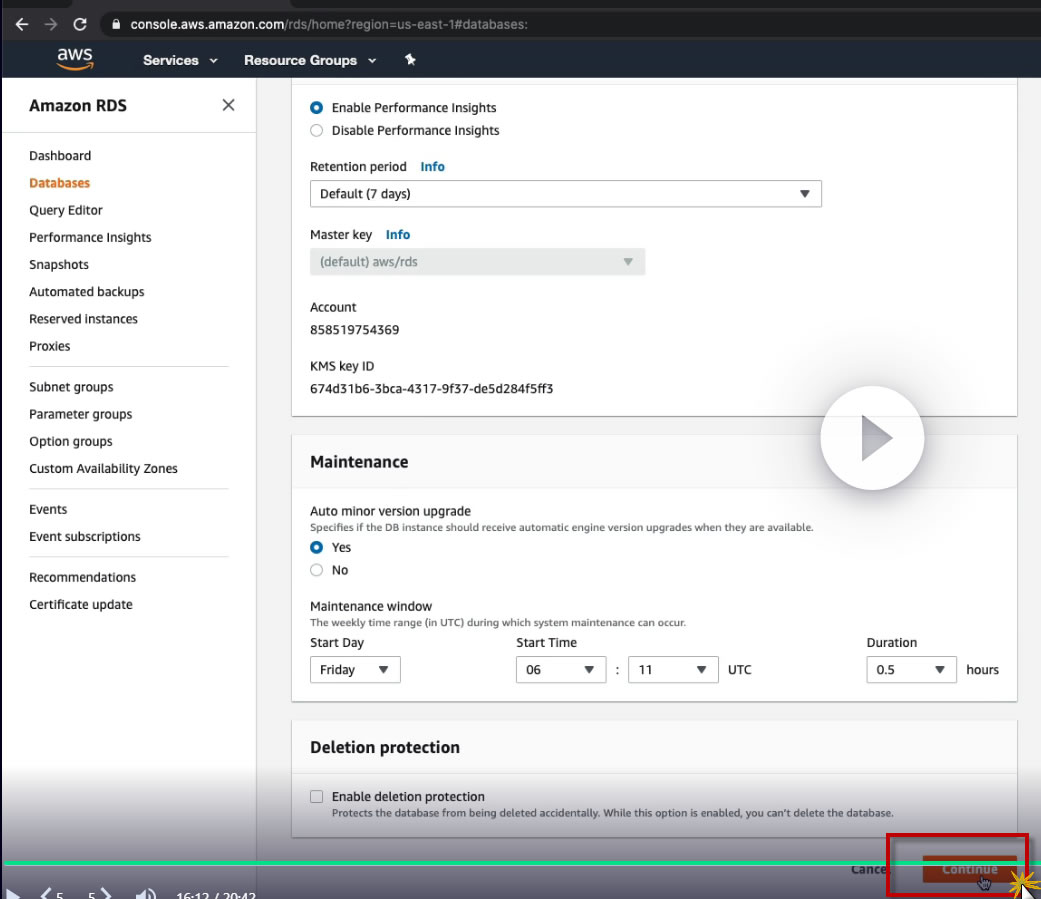
Task: Open Start Time hour dropdown
Action: [x=561, y=669]
